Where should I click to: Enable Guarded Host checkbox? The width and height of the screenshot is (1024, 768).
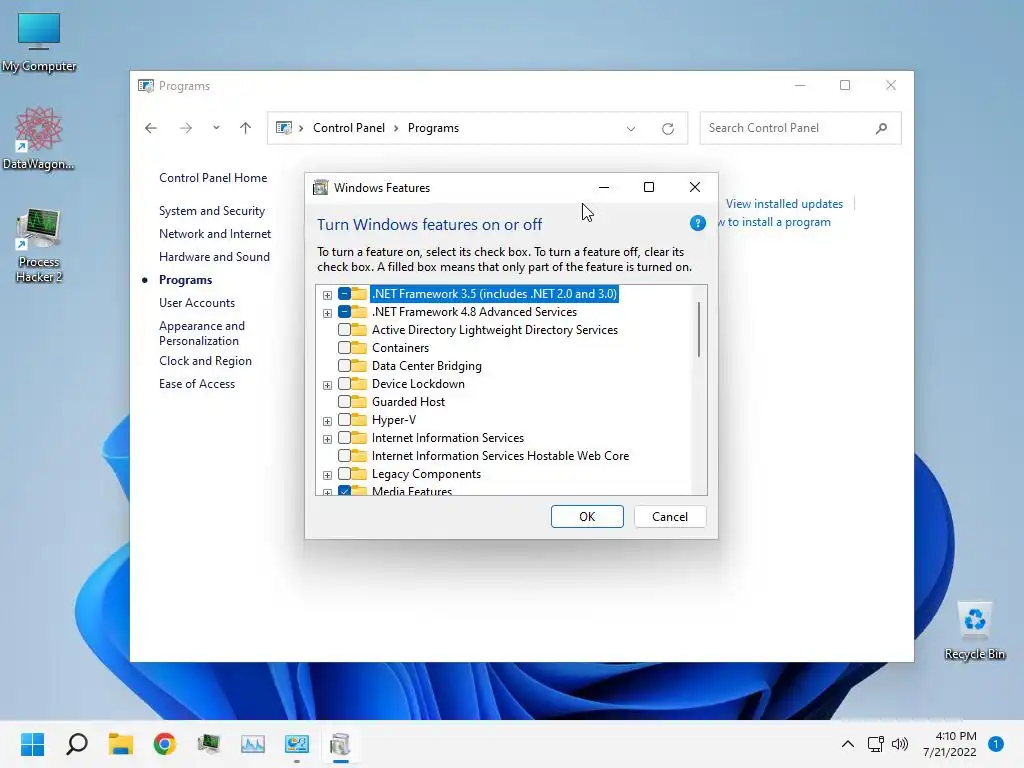pyautogui.click(x=344, y=402)
